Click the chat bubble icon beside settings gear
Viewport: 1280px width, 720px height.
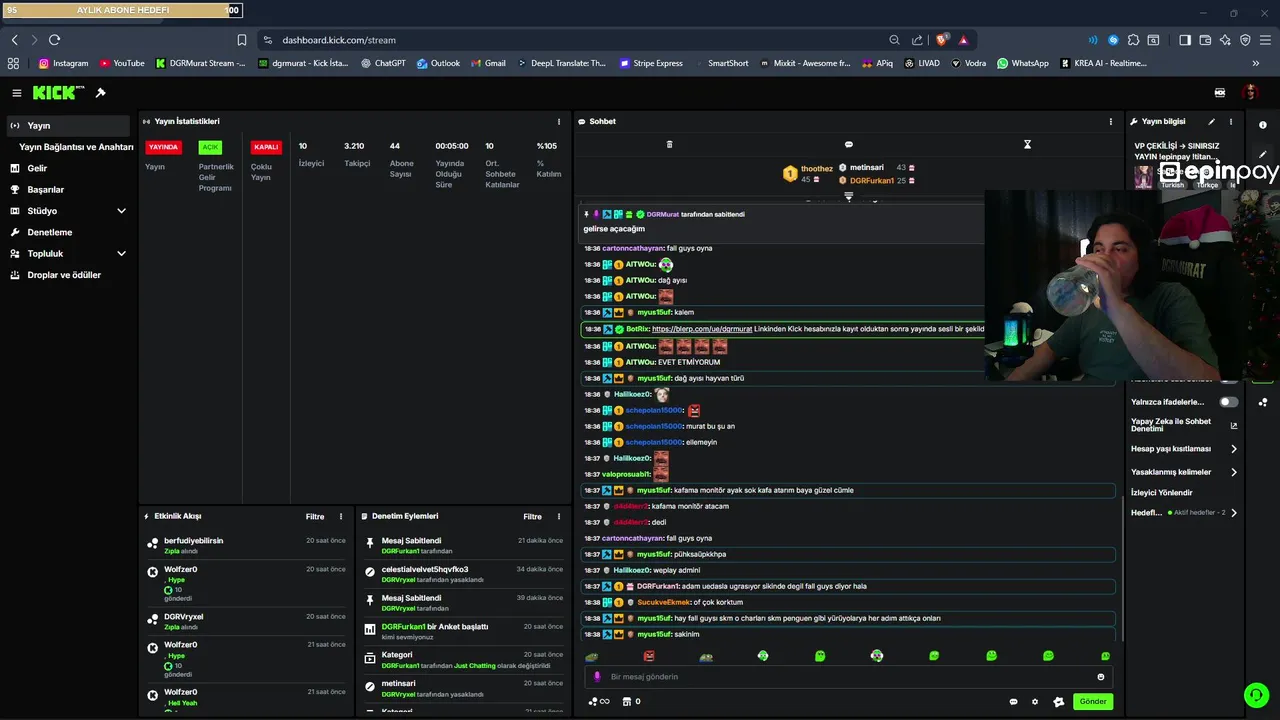1013,702
